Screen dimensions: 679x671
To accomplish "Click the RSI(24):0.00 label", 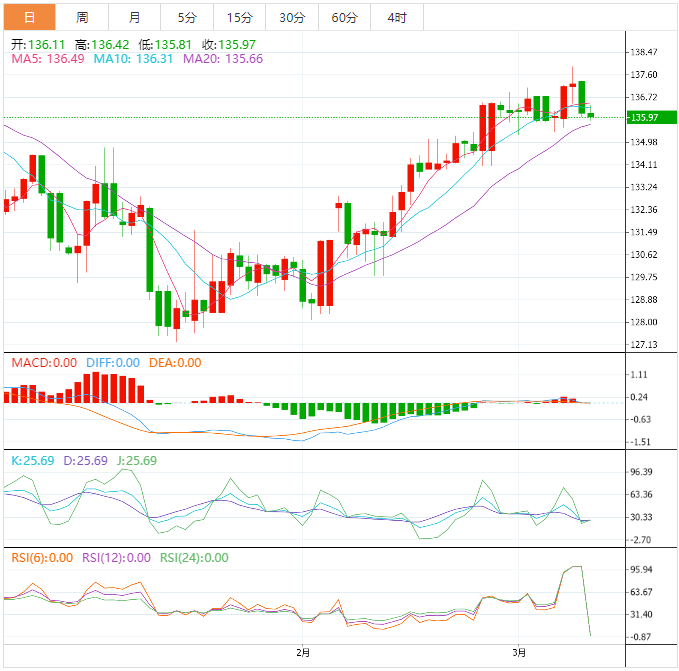I will click(194, 558).
